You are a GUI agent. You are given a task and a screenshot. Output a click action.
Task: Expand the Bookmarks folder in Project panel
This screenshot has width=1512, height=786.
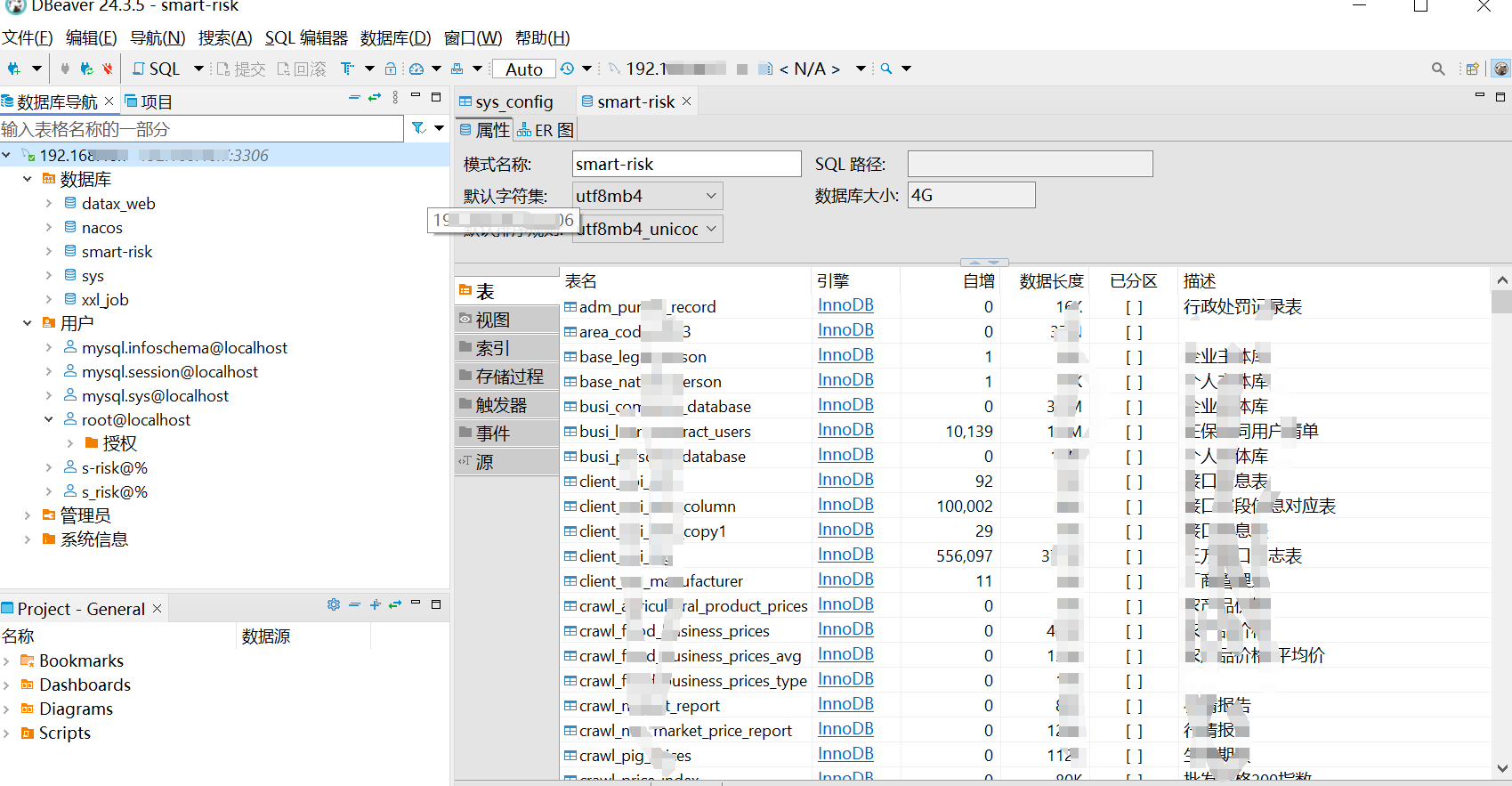[x=7, y=660]
